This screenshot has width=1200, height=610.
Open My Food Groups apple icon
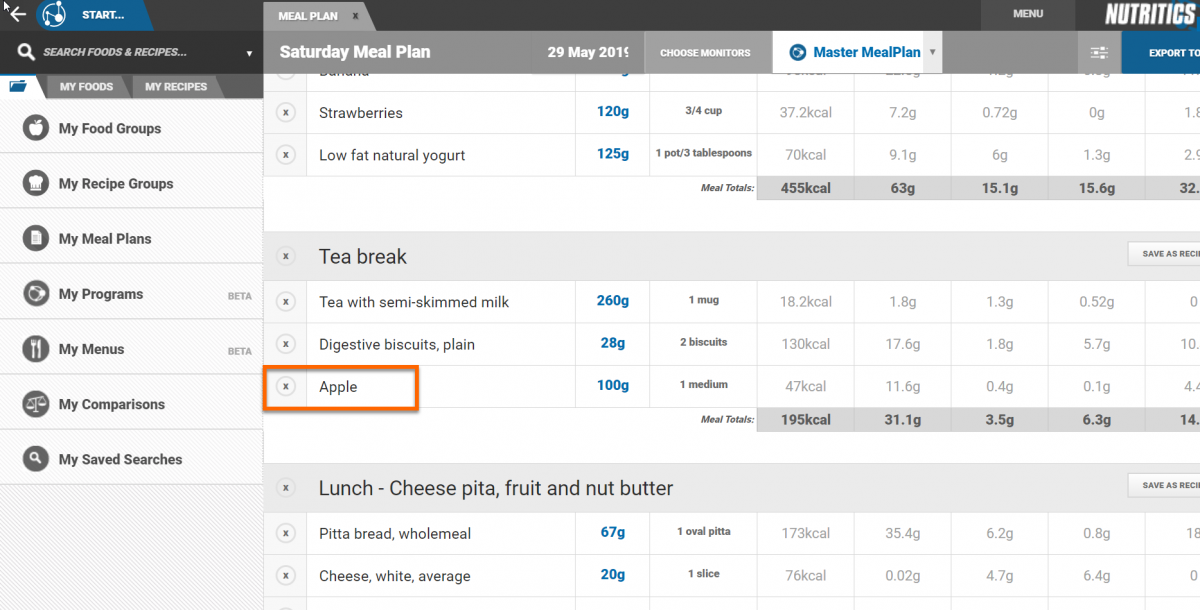click(36, 128)
